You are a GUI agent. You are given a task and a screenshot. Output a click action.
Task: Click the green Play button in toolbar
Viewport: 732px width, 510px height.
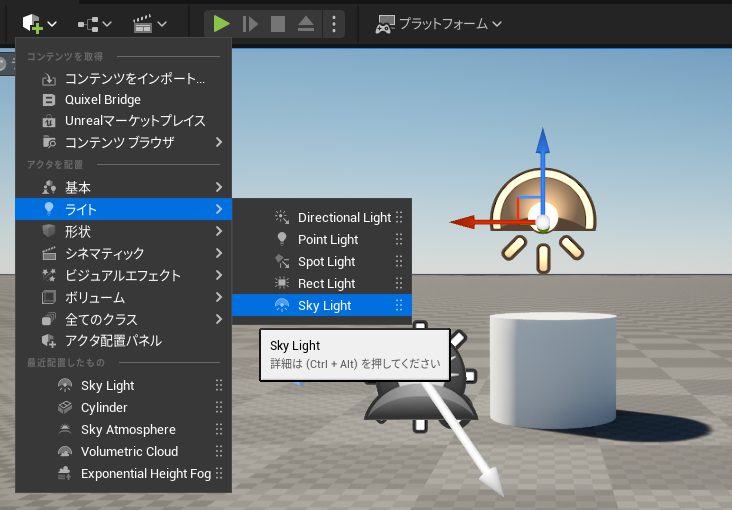pyautogui.click(x=222, y=23)
